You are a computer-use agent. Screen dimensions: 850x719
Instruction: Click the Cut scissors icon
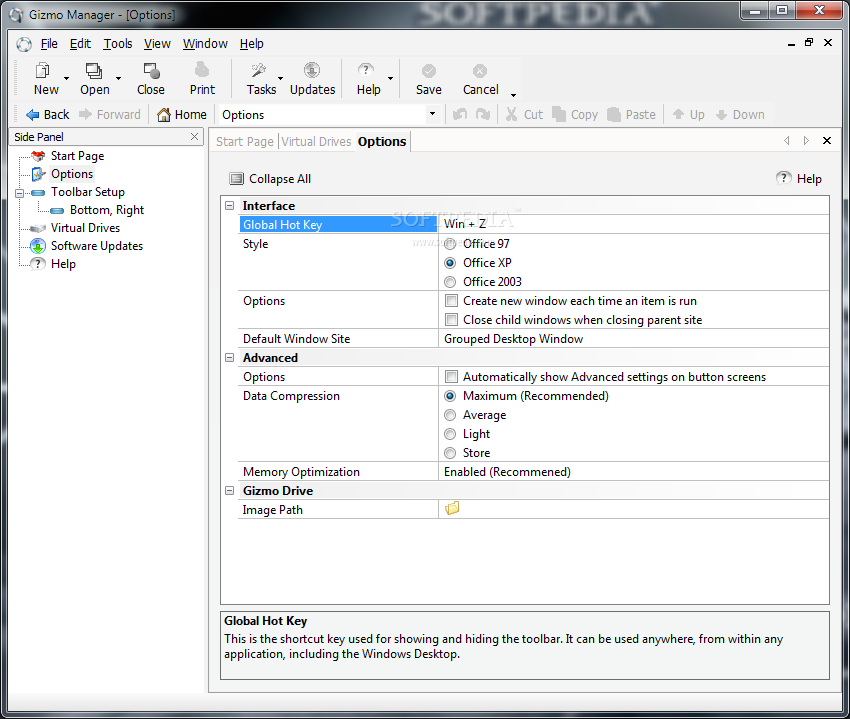[511, 114]
